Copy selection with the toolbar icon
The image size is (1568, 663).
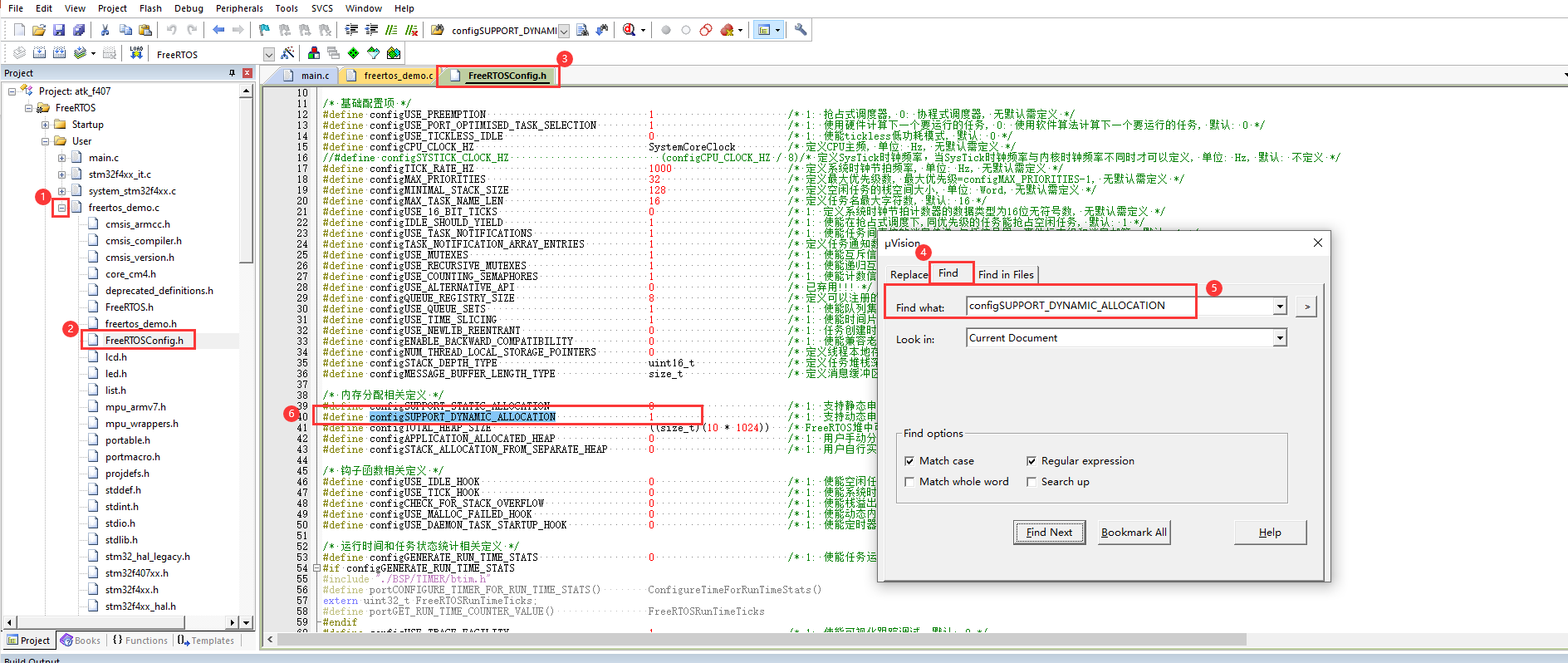click(125, 30)
